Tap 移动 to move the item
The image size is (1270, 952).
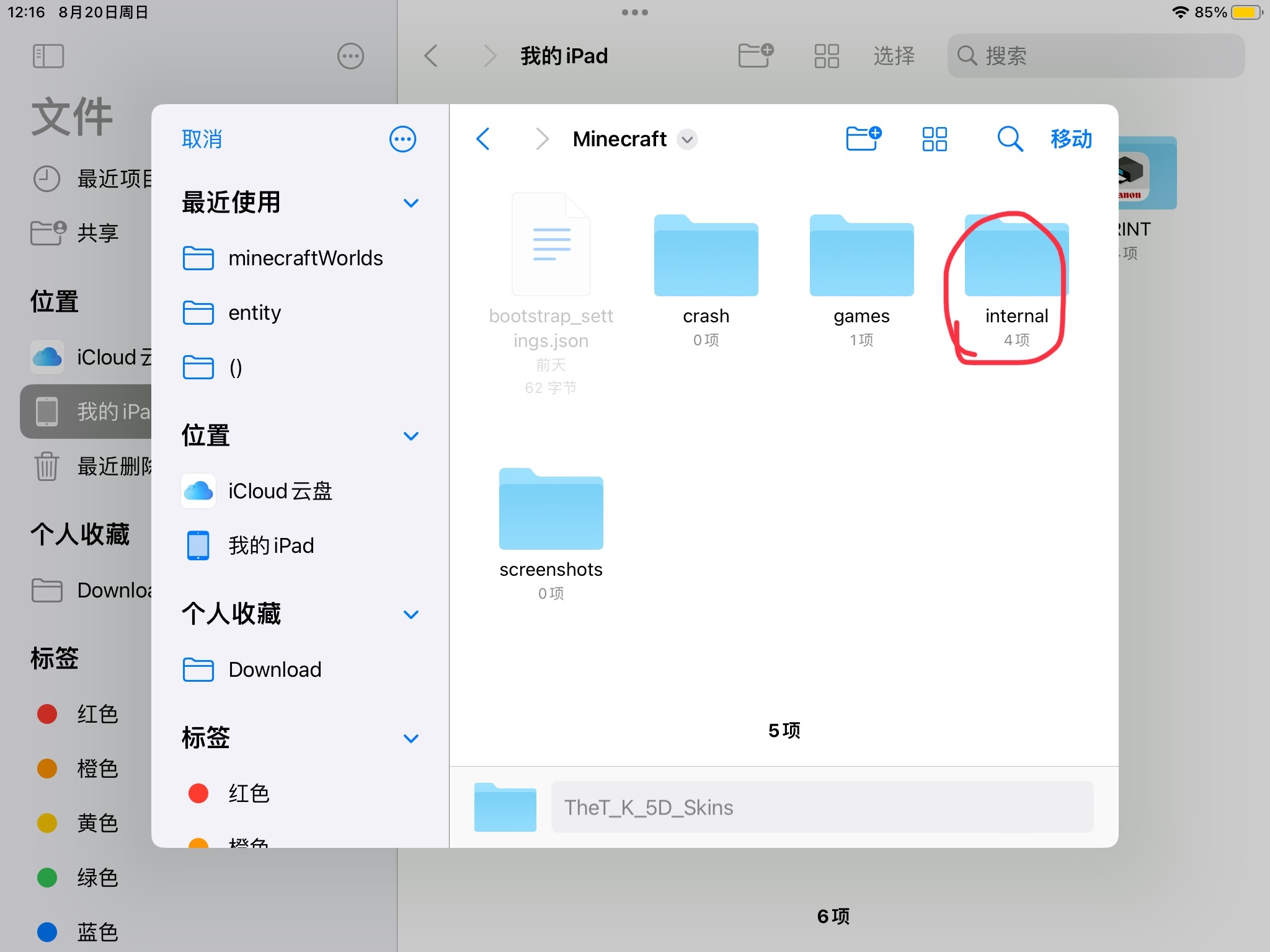[1071, 139]
